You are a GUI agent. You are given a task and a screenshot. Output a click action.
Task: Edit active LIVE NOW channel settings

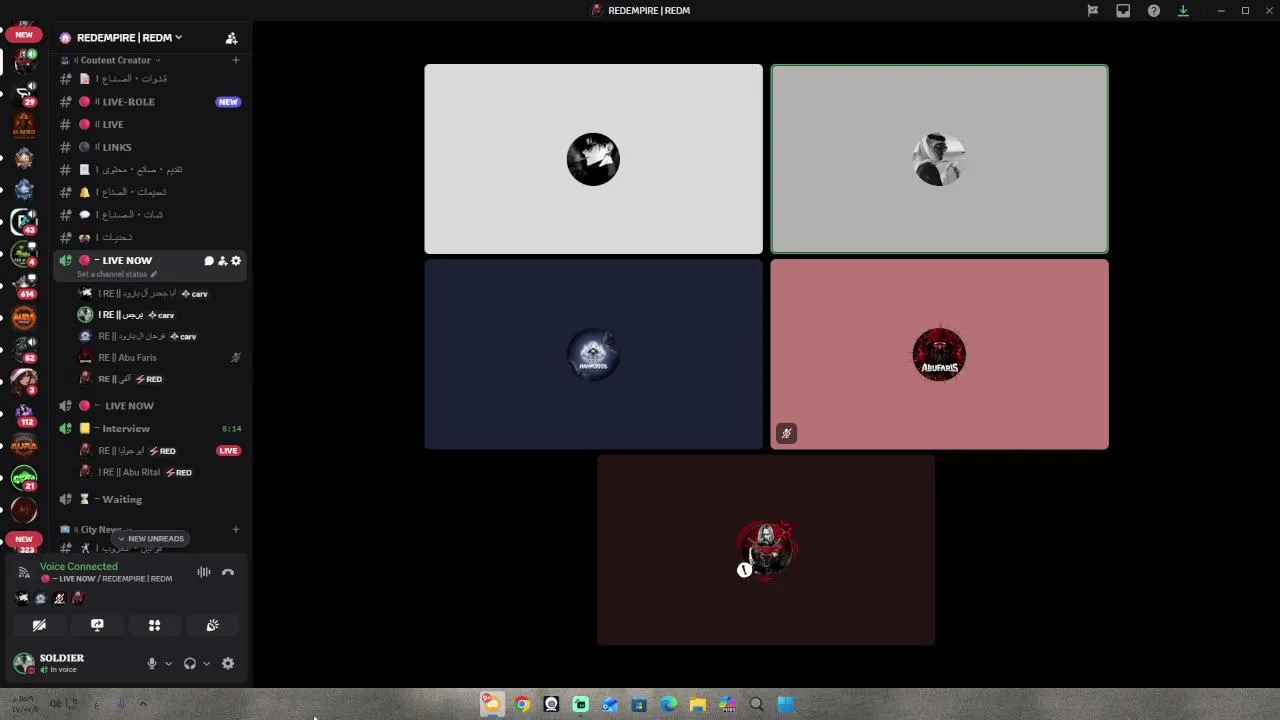(x=236, y=261)
